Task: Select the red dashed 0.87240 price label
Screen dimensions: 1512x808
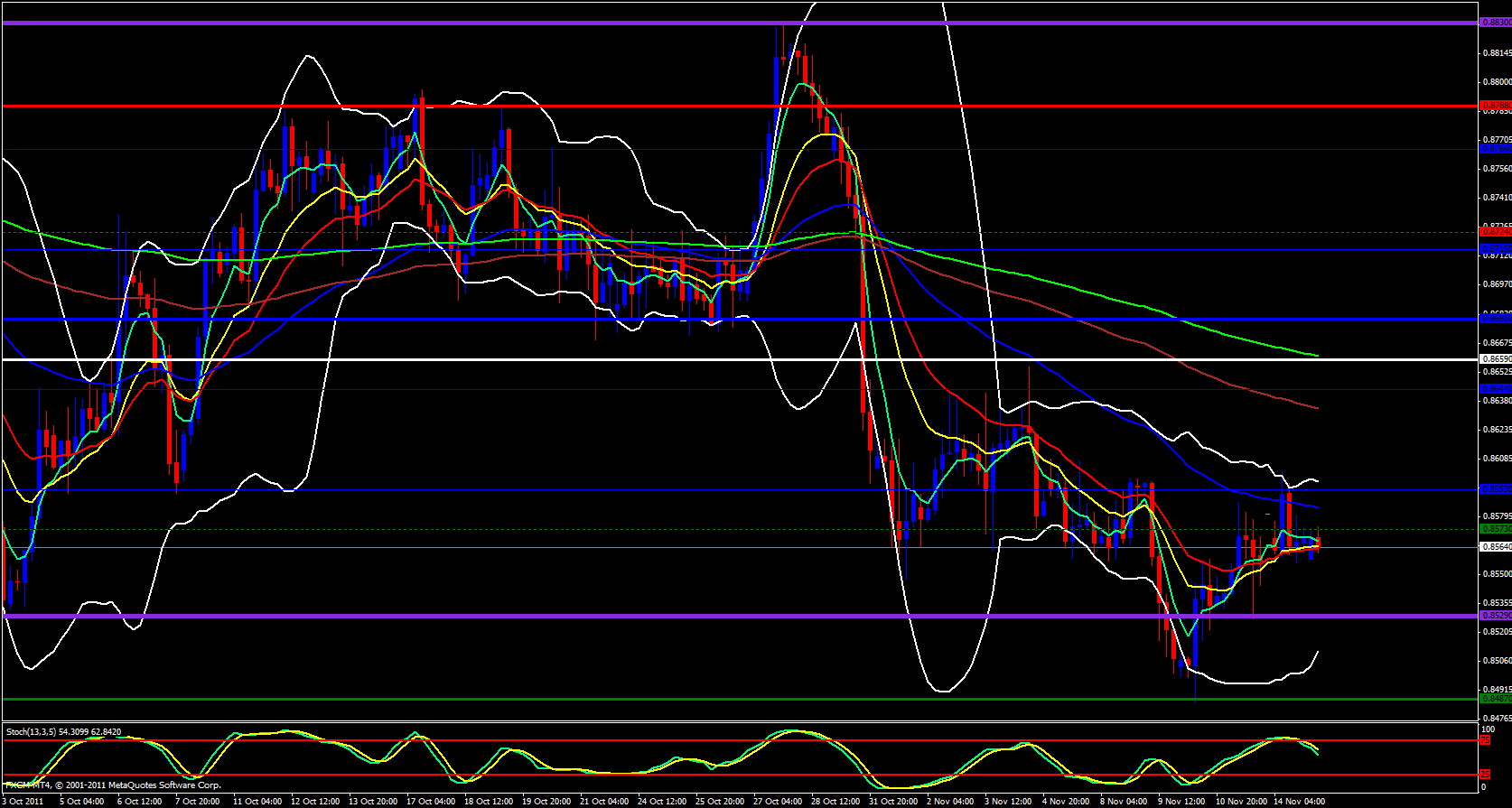Action: [1495, 232]
